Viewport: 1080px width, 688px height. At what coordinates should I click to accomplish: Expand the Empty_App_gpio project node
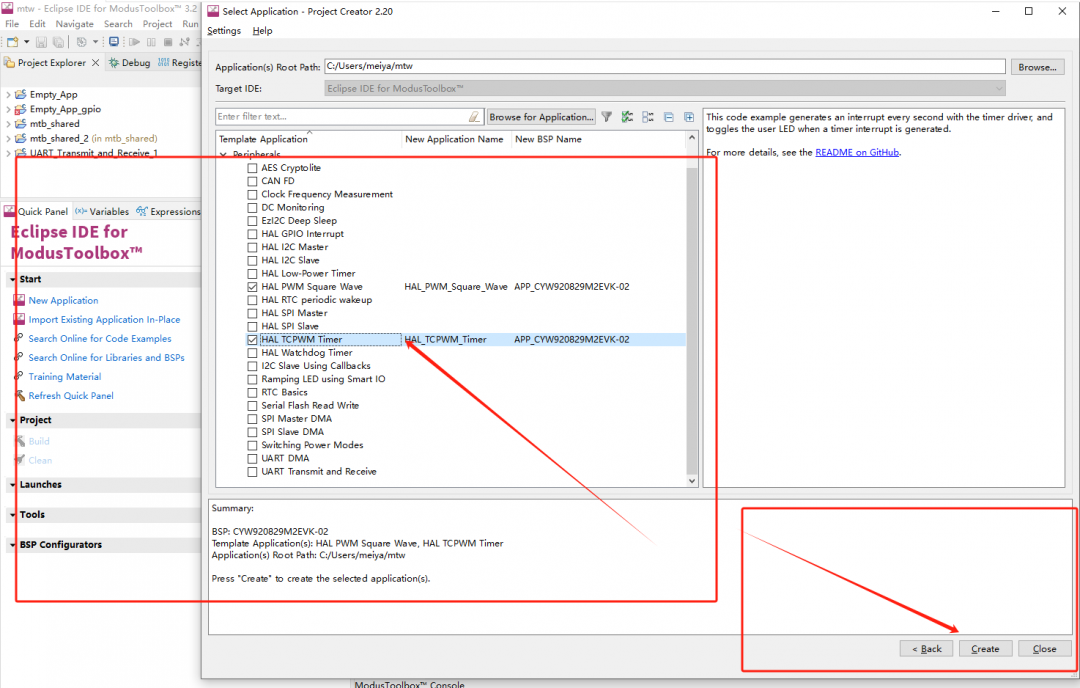coord(8,109)
